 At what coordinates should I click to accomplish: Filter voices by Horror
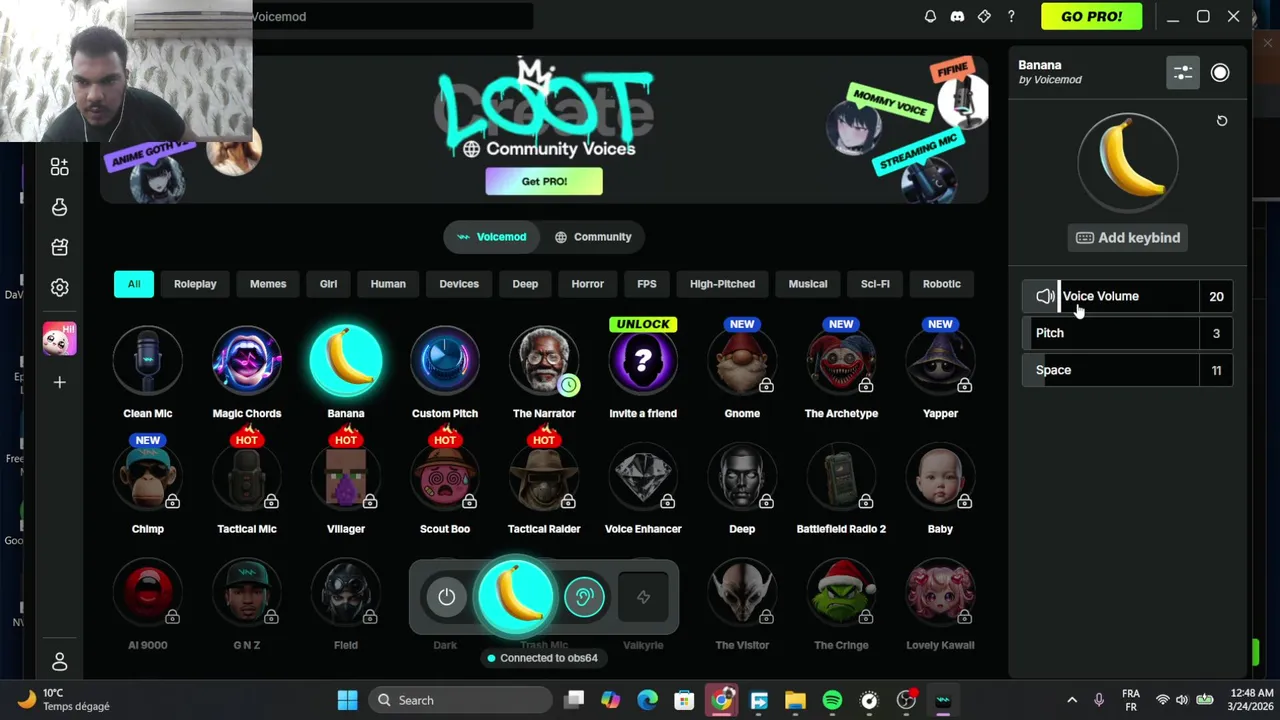tap(587, 284)
